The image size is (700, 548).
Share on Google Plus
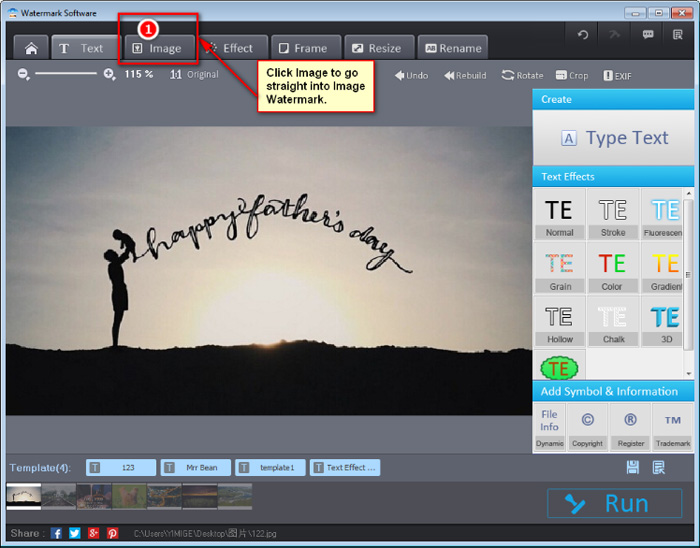pyautogui.click(x=93, y=533)
